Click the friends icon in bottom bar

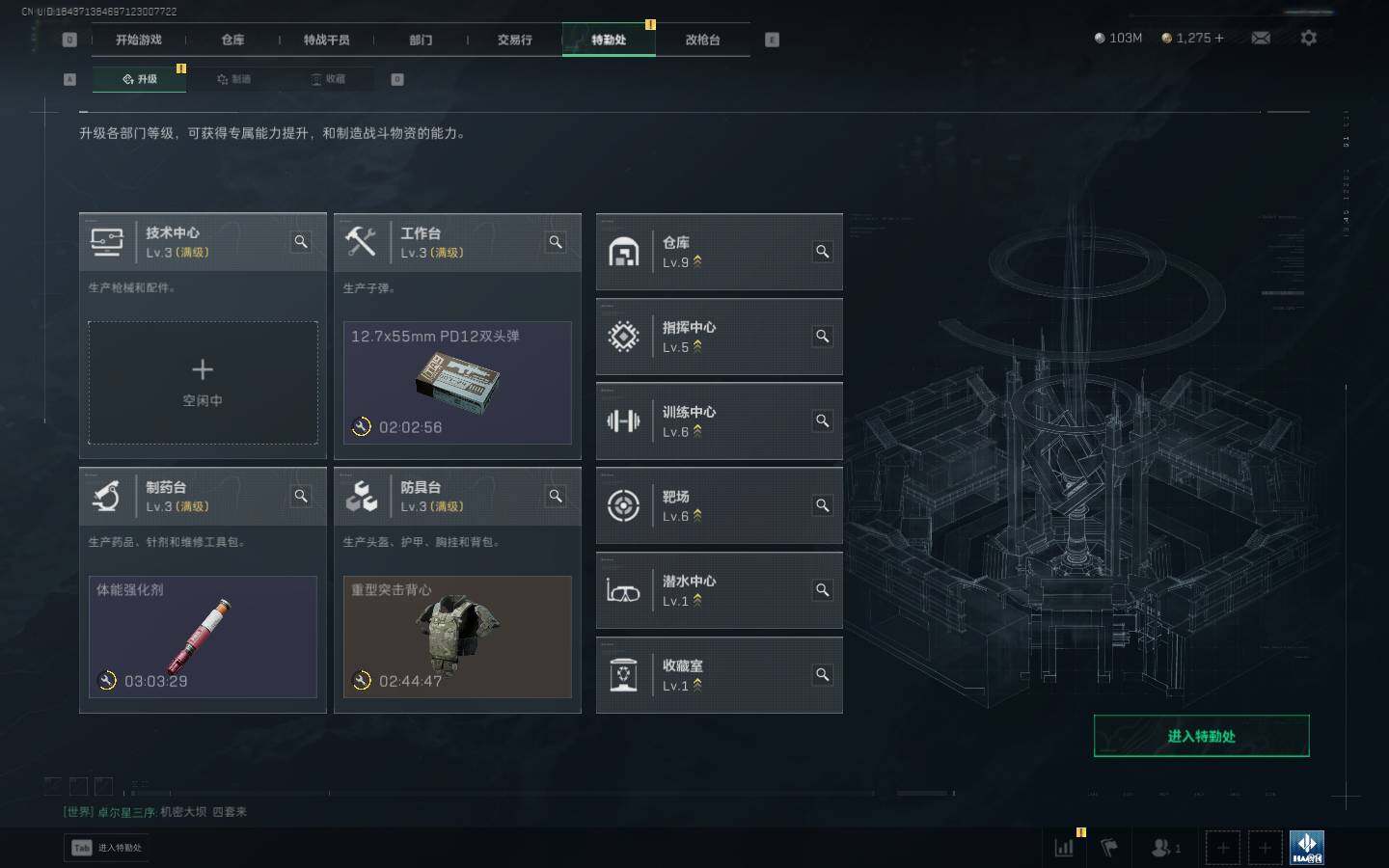1165,848
